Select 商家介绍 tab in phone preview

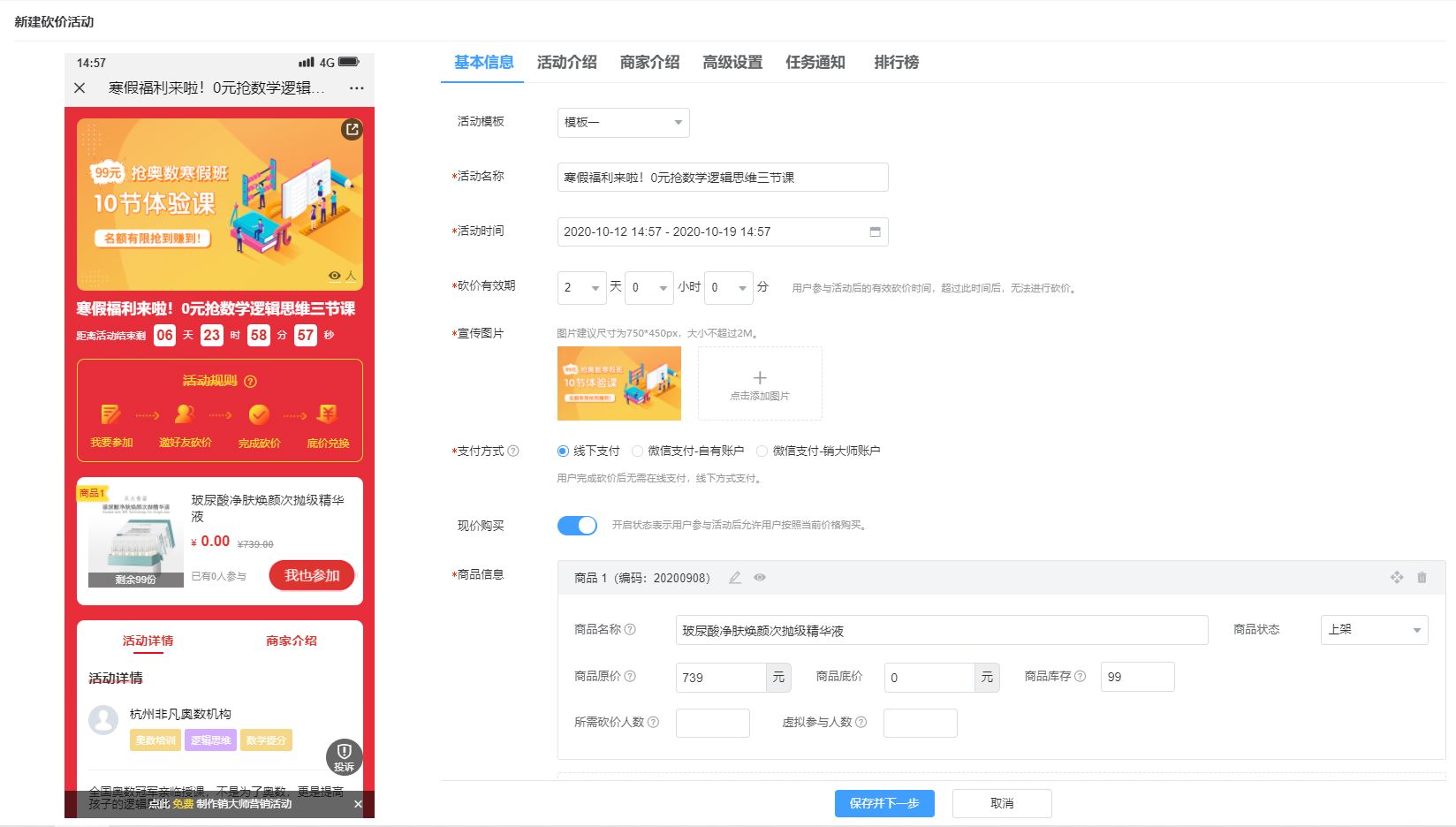292,641
